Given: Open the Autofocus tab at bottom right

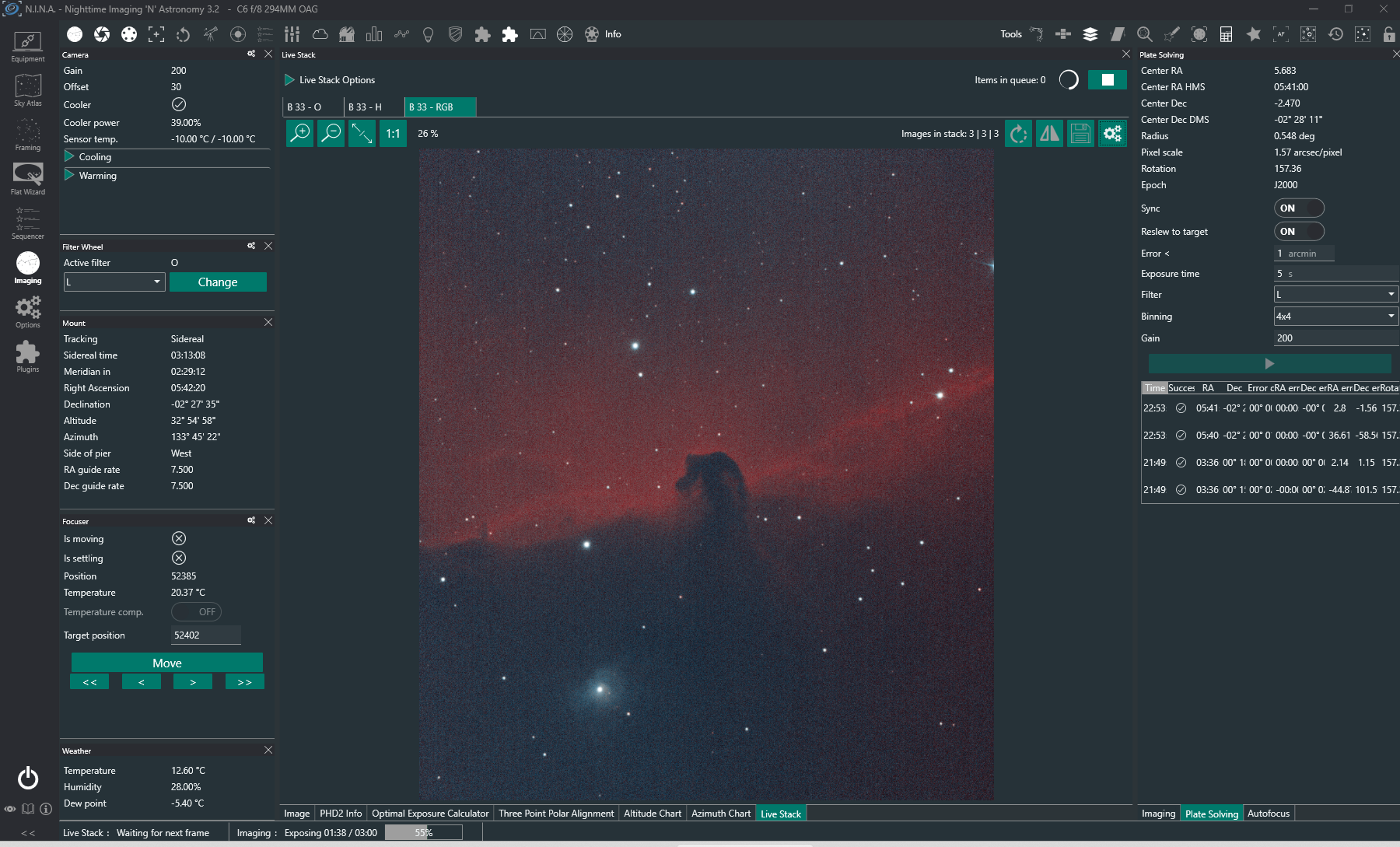Looking at the screenshot, I should (x=1269, y=814).
